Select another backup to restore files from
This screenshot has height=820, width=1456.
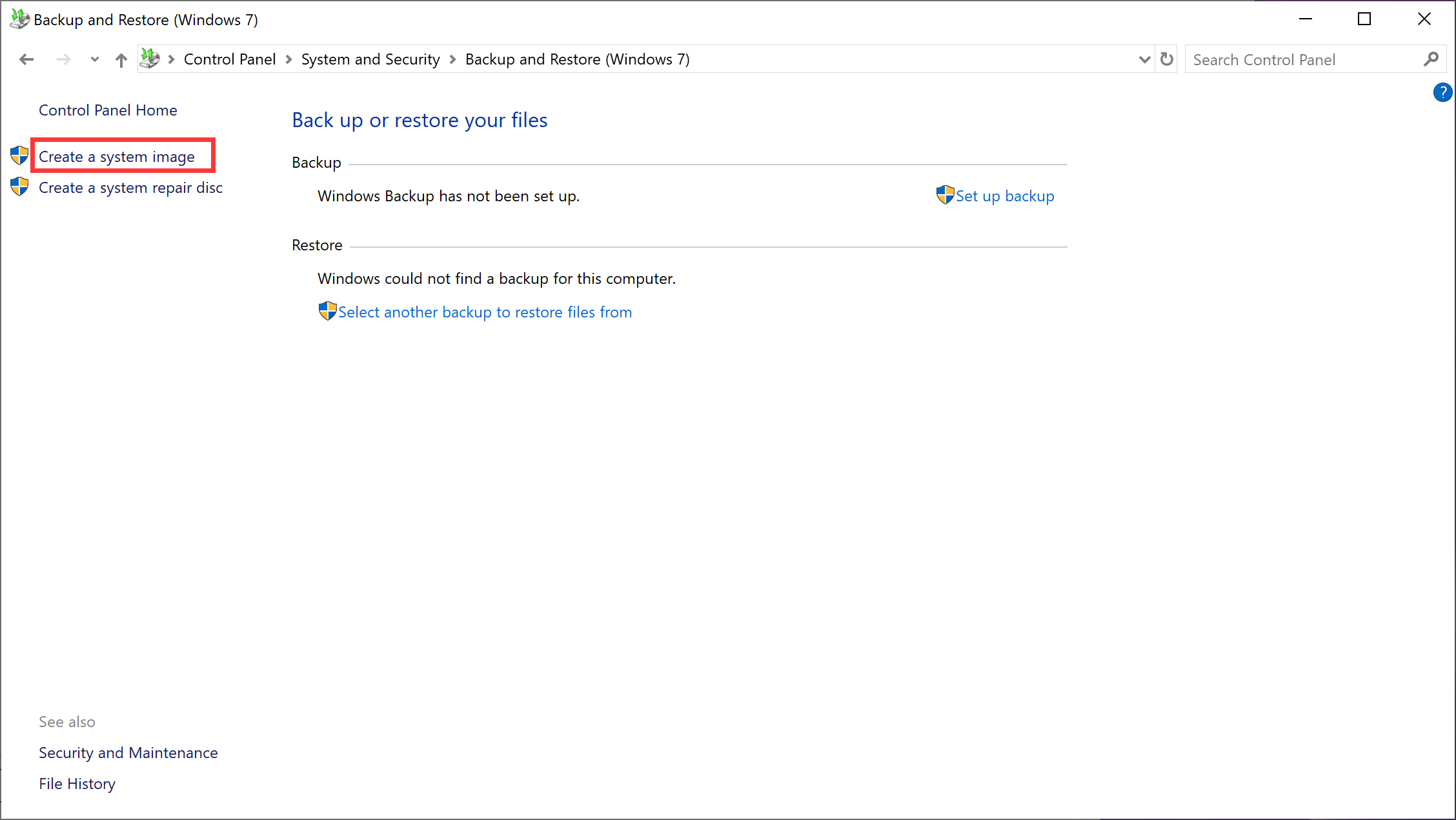(484, 311)
